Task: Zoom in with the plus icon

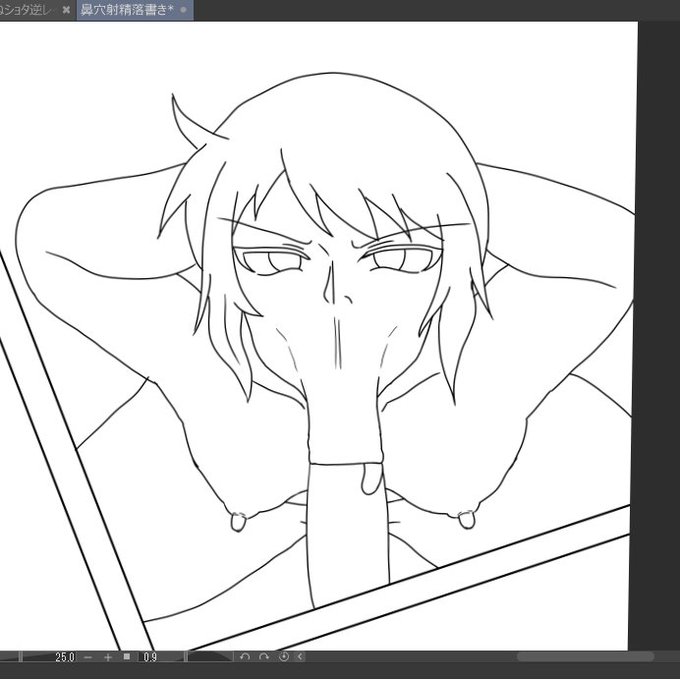Action: pyautogui.click(x=108, y=657)
